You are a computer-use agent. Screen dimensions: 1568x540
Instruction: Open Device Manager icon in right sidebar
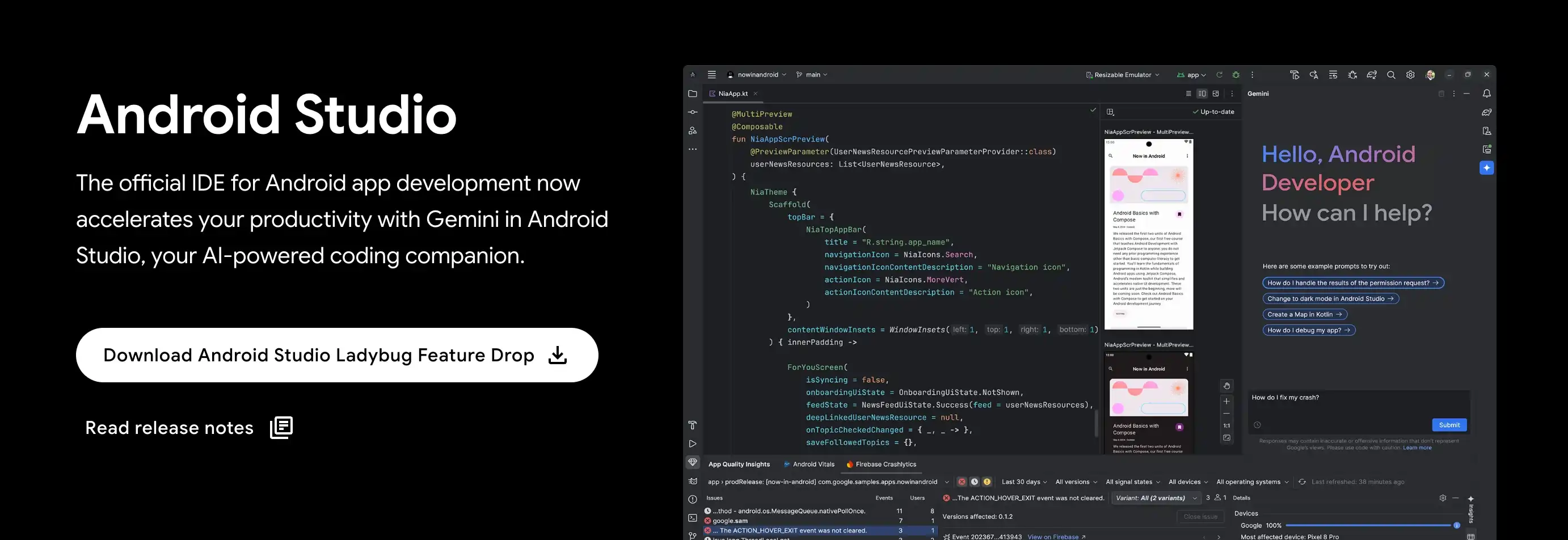(1486, 131)
